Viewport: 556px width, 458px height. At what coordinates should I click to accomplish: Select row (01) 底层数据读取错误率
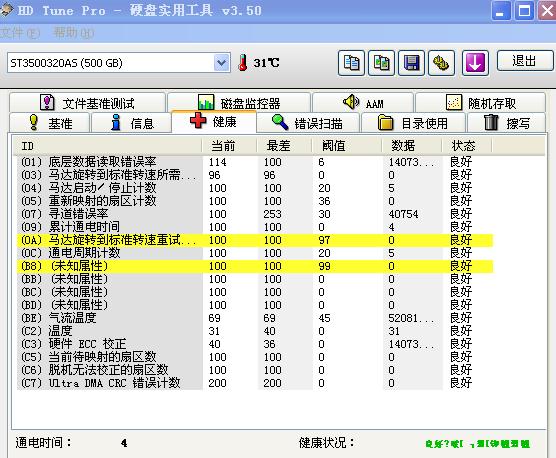(255, 162)
